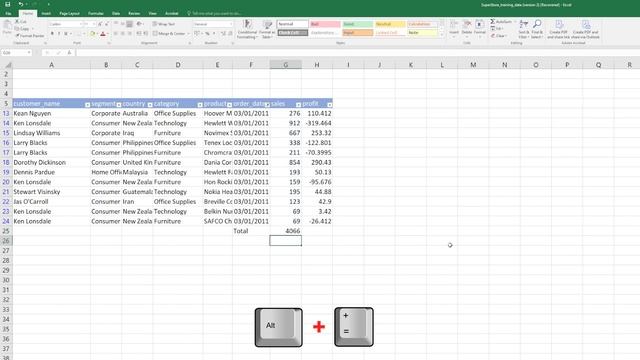Switch to the Page Layout tab
The width and height of the screenshot is (640, 360).
coord(69,13)
